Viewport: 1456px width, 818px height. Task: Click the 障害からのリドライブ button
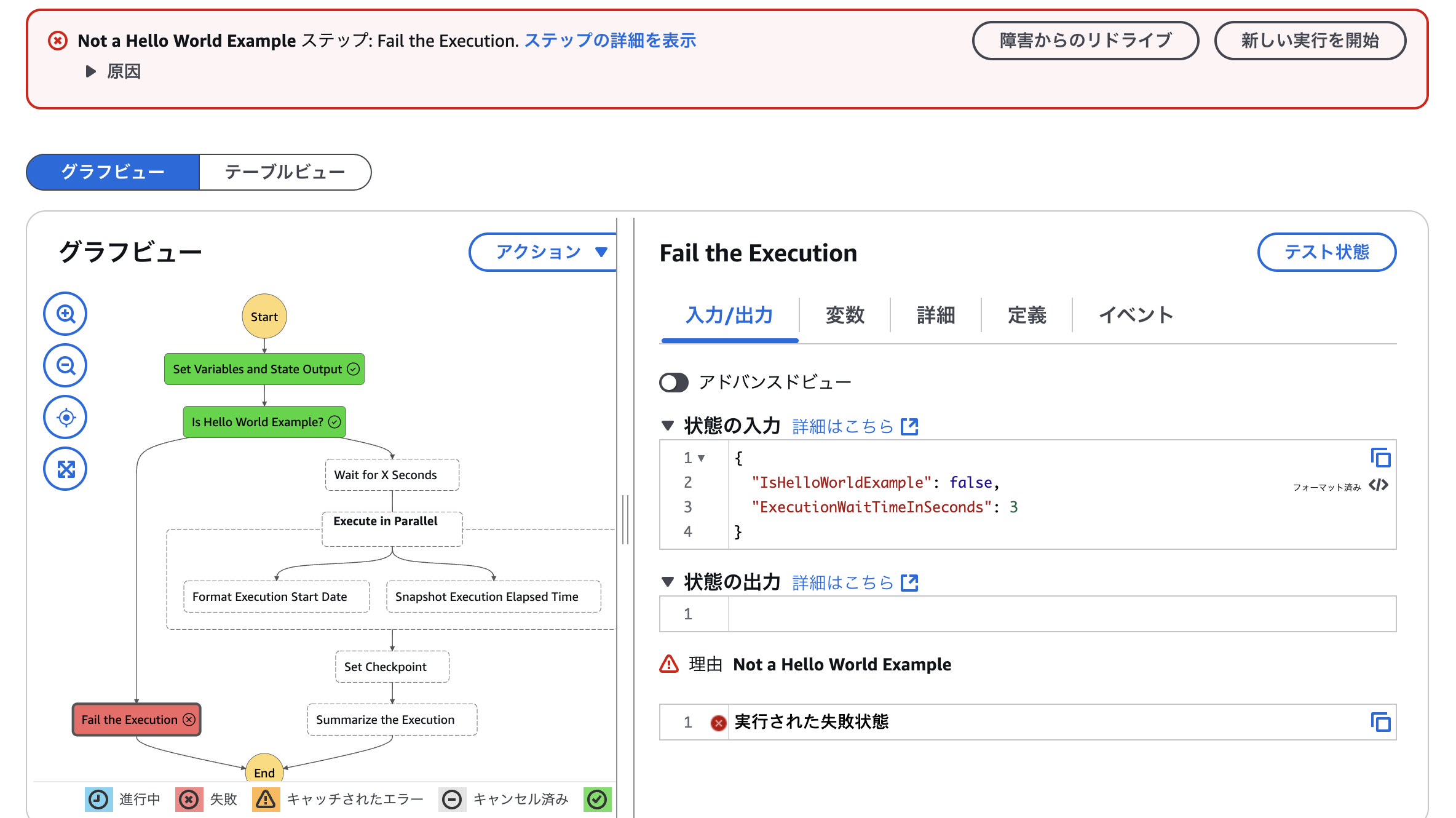[x=1085, y=41]
